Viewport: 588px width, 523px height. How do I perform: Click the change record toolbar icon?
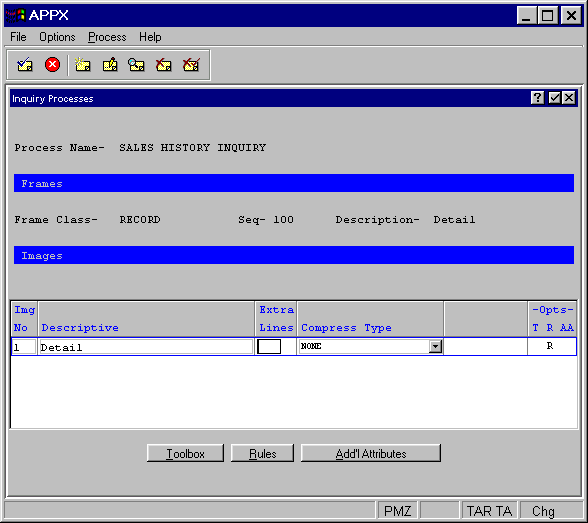tap(110, 65)
